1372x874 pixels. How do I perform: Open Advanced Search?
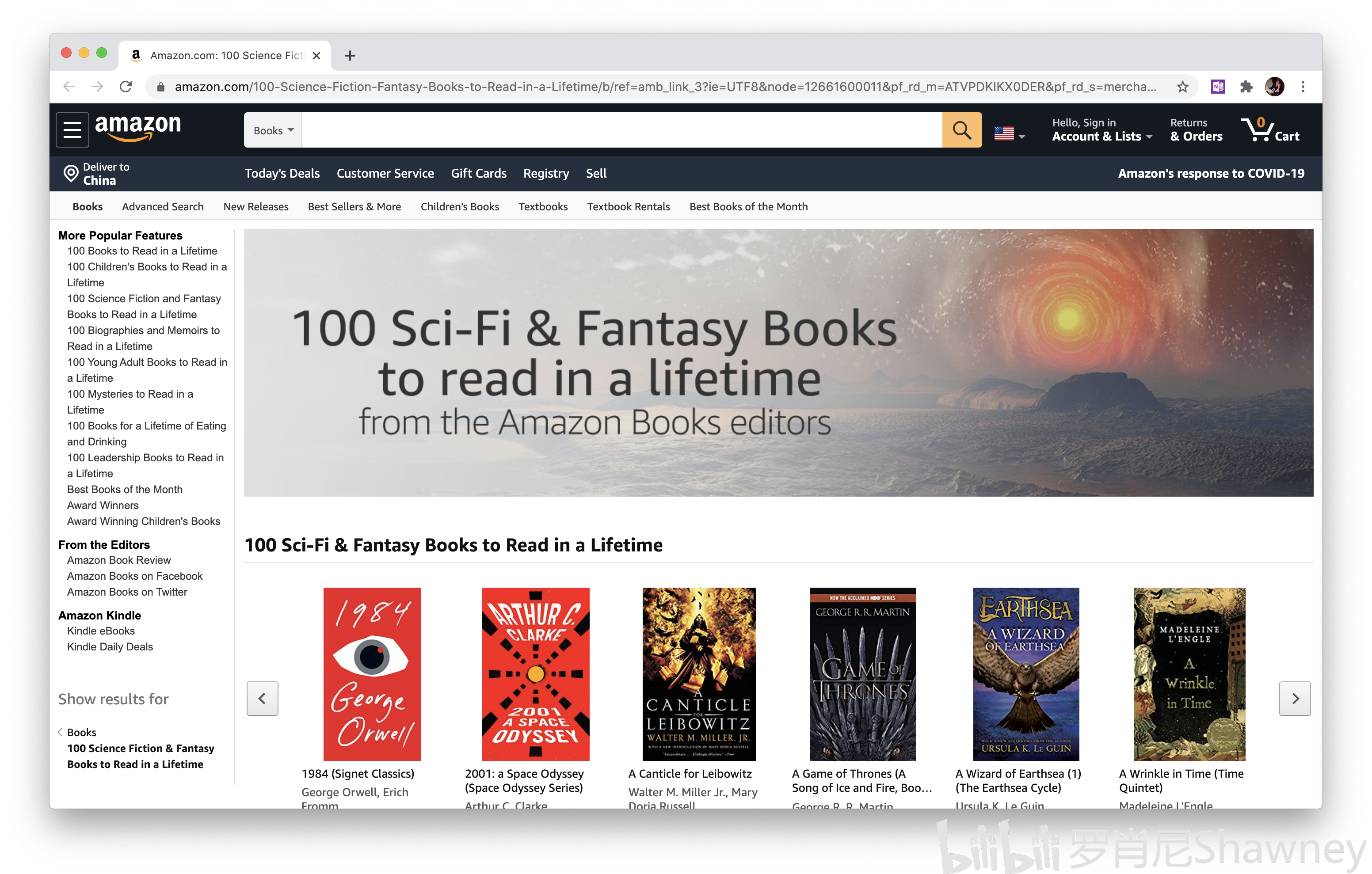pyautogui.click(x=162, y=206)
